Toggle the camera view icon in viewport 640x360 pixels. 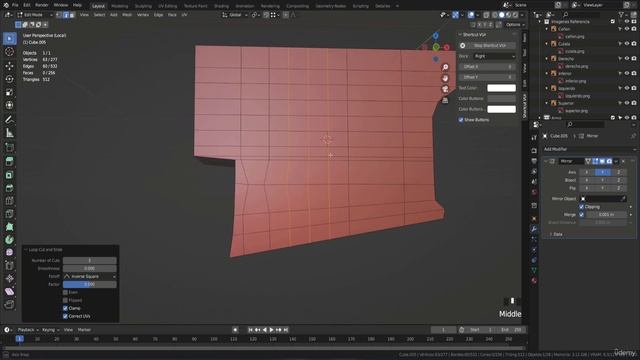(445, 89)
